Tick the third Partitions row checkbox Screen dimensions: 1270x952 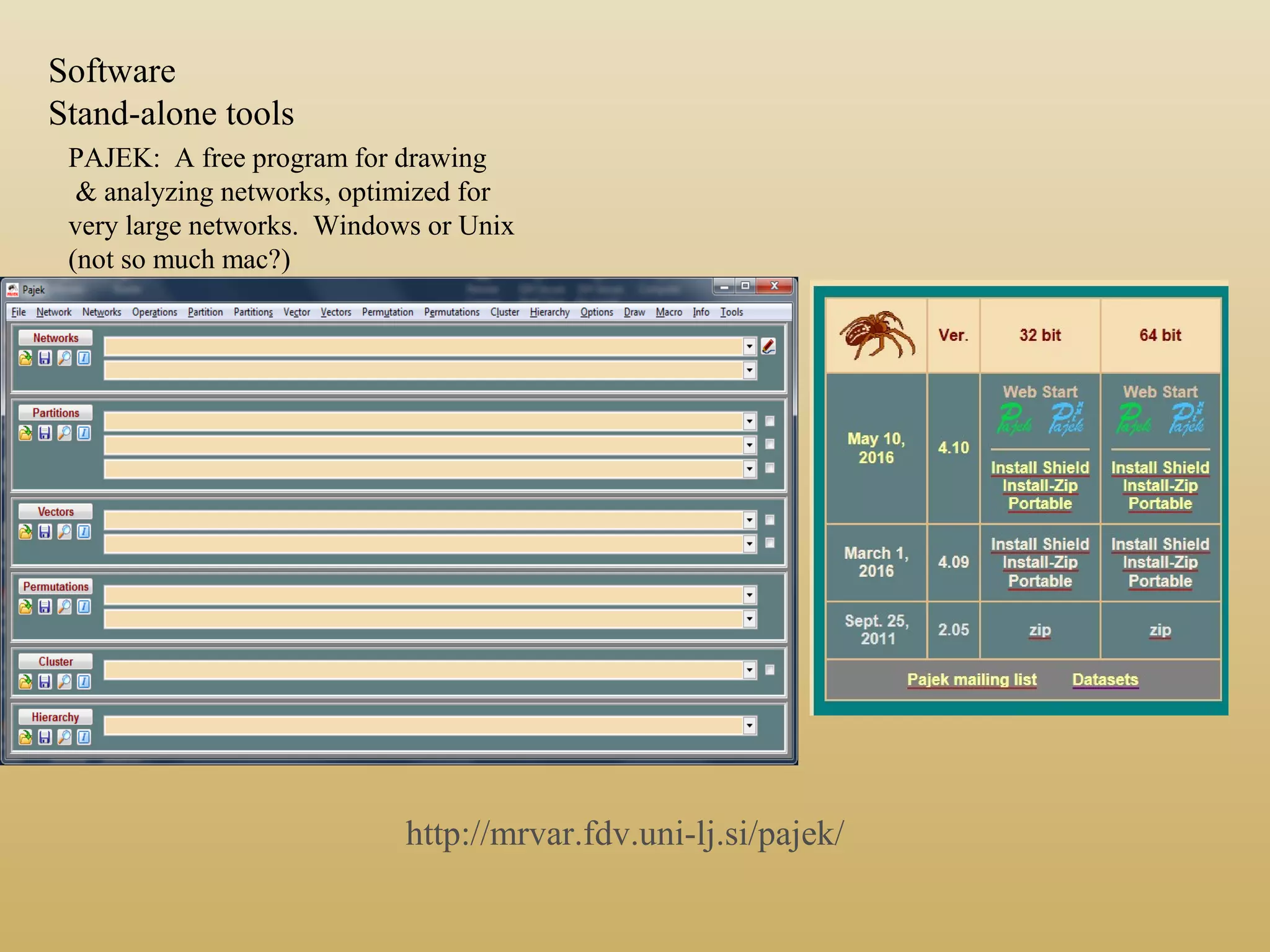[x=770, y=467]
